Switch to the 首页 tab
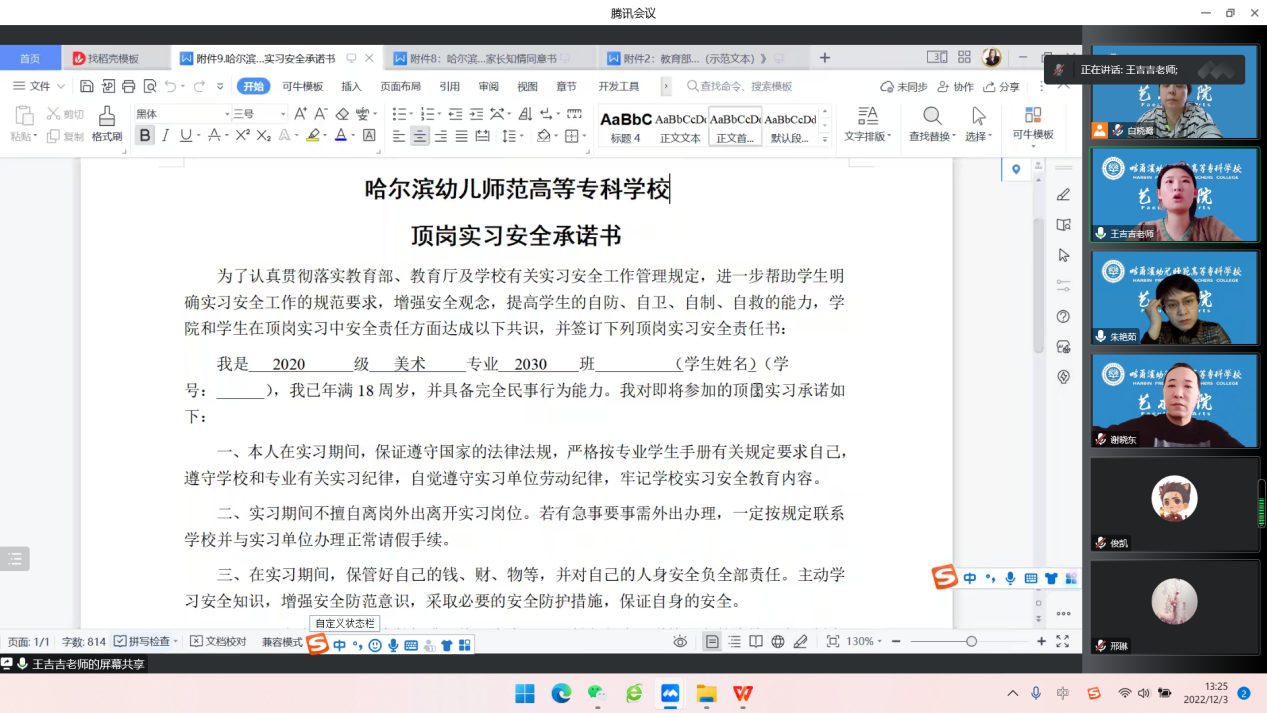 (x=30, y=58)
